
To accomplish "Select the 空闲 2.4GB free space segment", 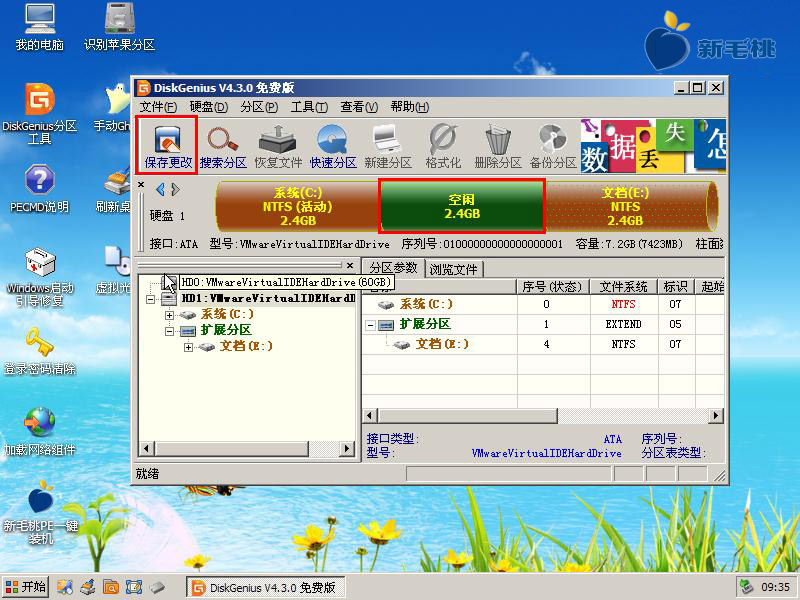I will 462,206.
